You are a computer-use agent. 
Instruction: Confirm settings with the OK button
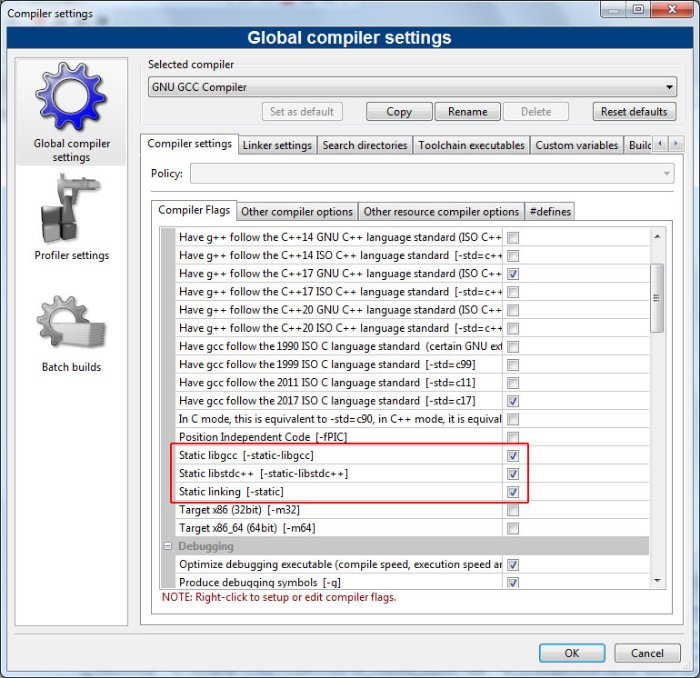click(571, 653)
